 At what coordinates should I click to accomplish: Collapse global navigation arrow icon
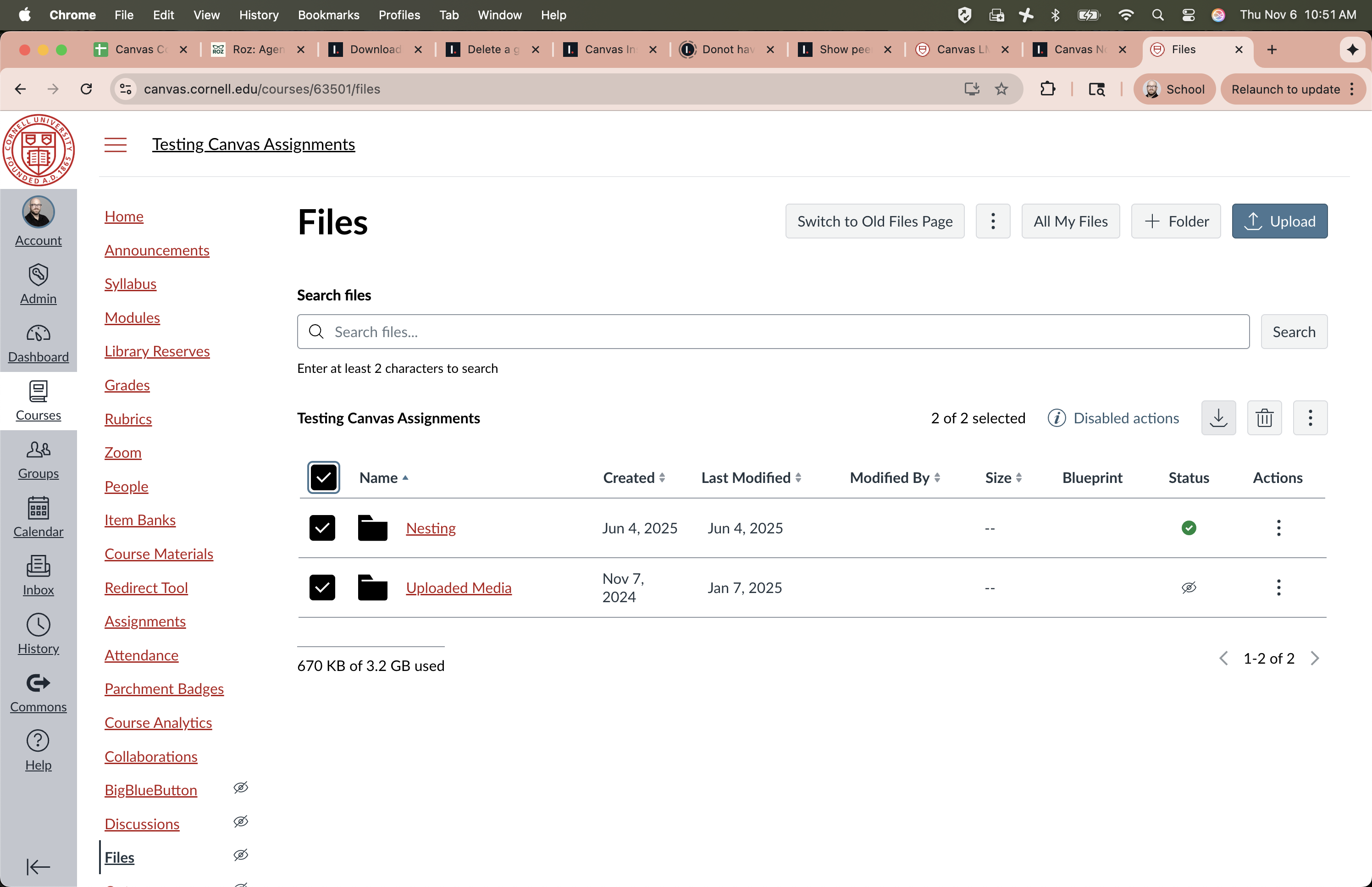(38, 866)
